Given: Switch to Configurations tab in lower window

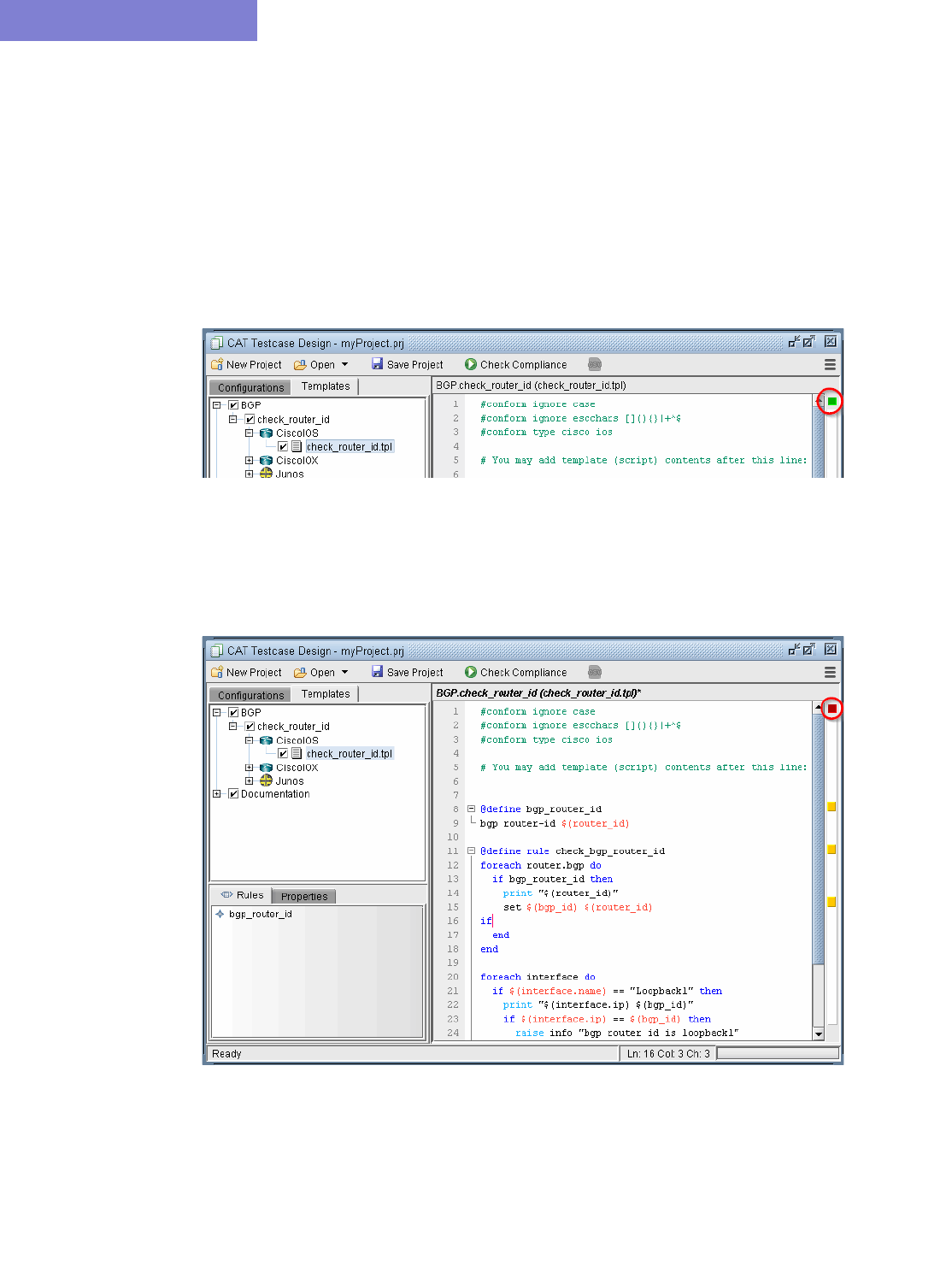Looking at the screenshot, I should click(x=250, y=695).
